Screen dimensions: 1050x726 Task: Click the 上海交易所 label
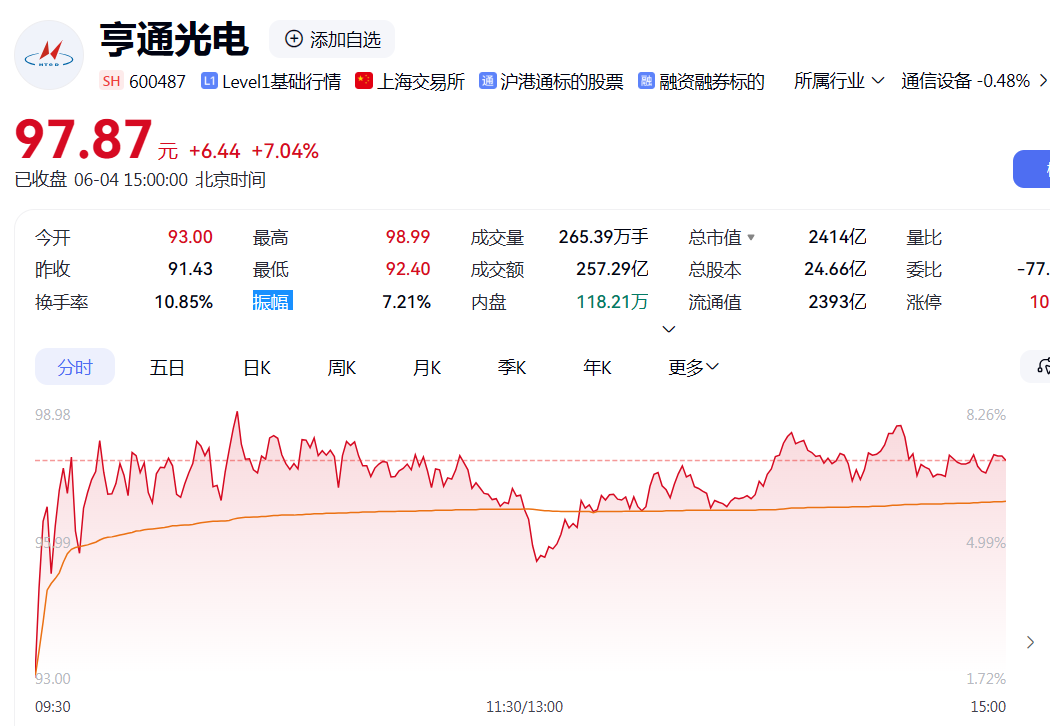[421, 82]
